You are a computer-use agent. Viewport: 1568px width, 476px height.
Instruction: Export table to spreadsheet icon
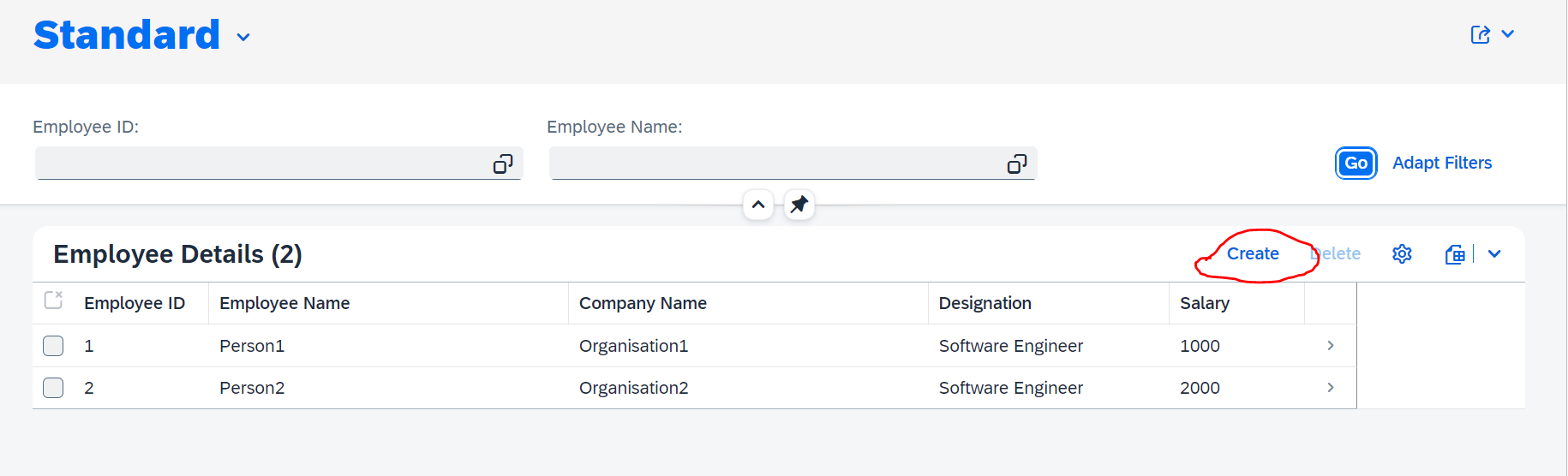click(1455, 254)
